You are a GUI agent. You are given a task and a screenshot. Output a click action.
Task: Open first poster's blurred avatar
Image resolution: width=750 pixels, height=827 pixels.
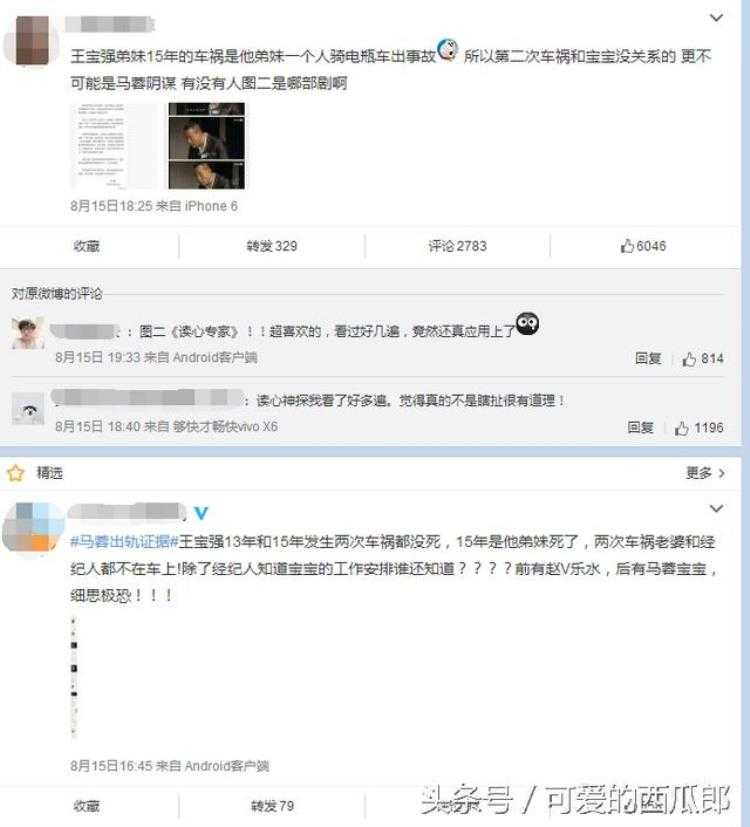coord(33,41)
